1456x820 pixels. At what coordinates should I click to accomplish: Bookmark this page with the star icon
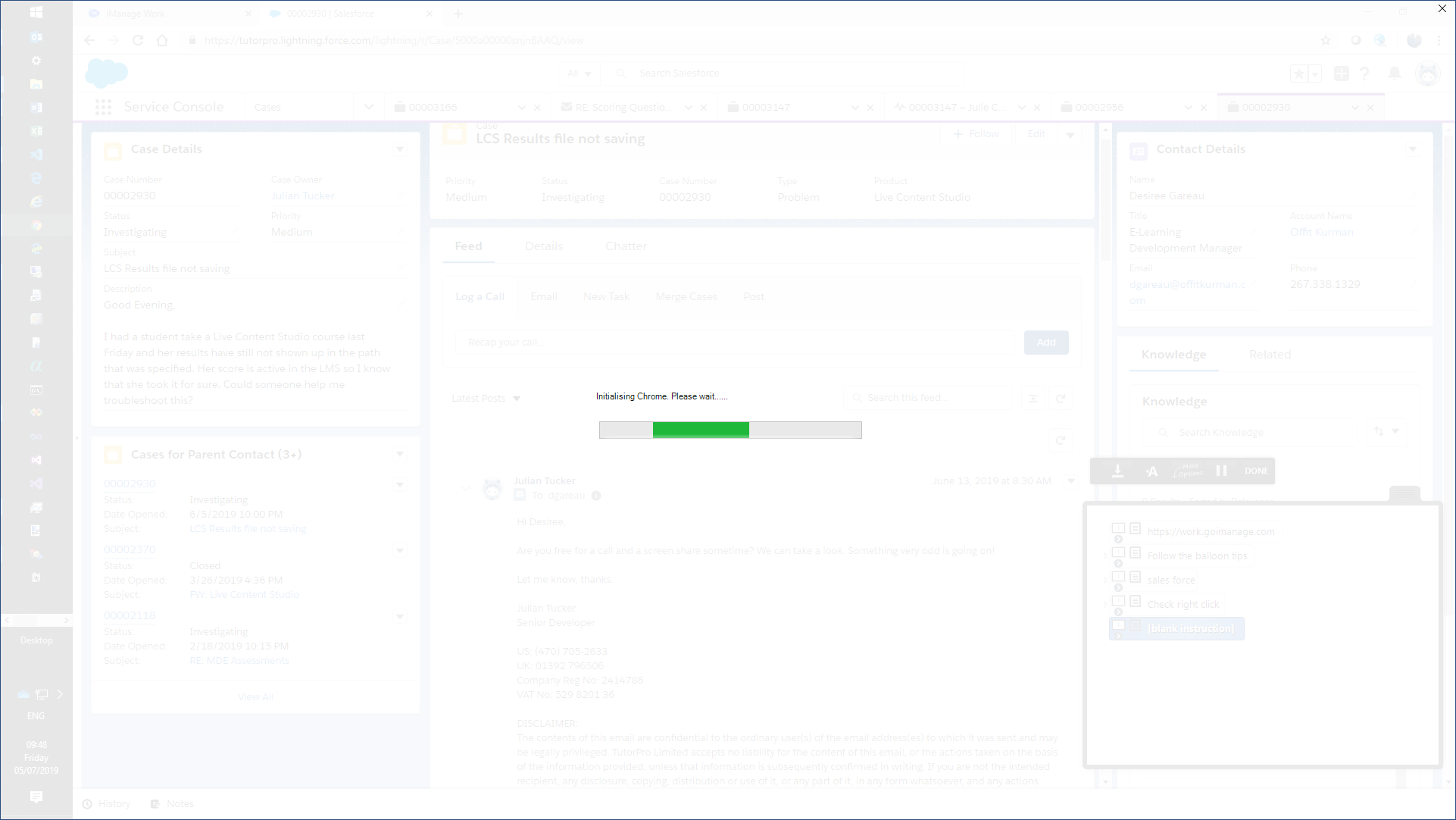point(1326,40)
